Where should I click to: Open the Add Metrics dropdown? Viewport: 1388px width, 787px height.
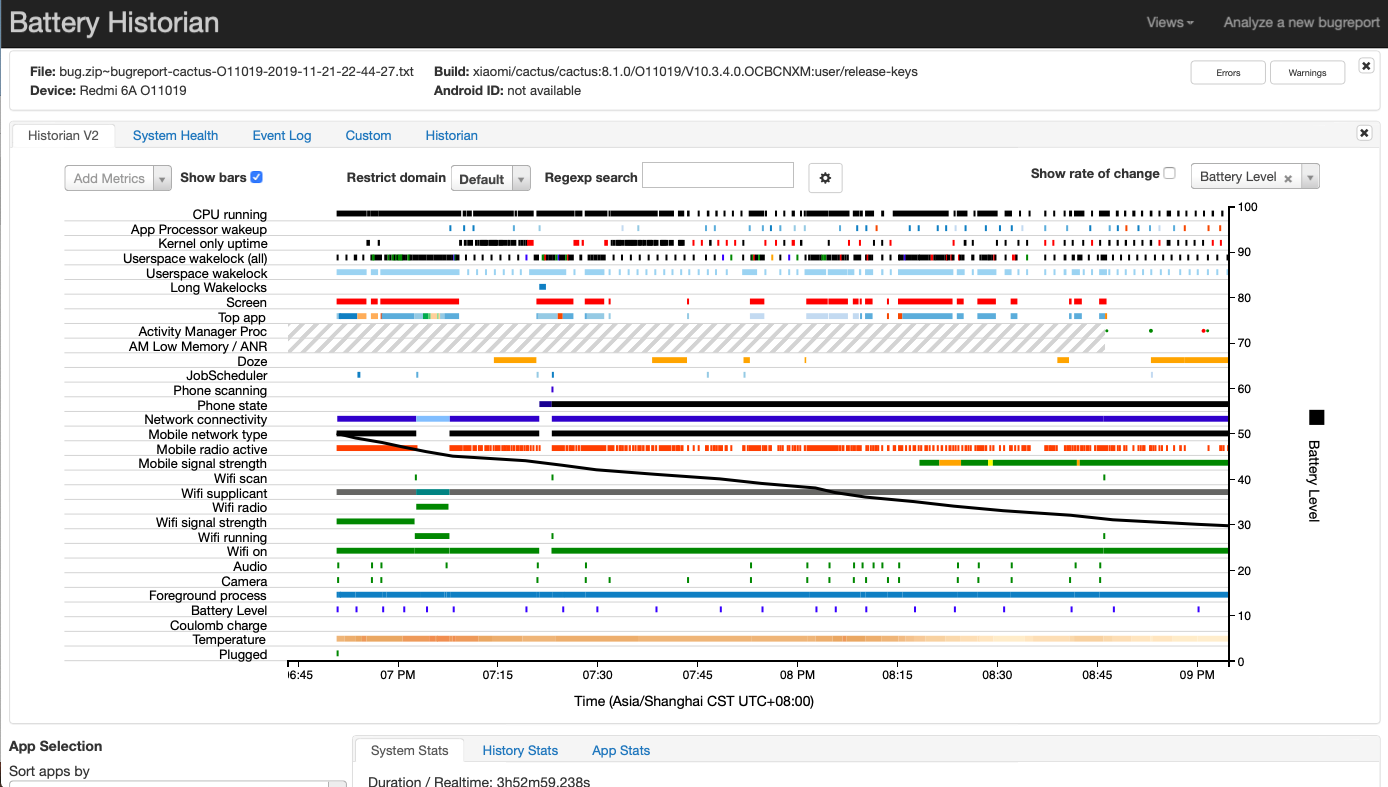(x=118, y=178)
